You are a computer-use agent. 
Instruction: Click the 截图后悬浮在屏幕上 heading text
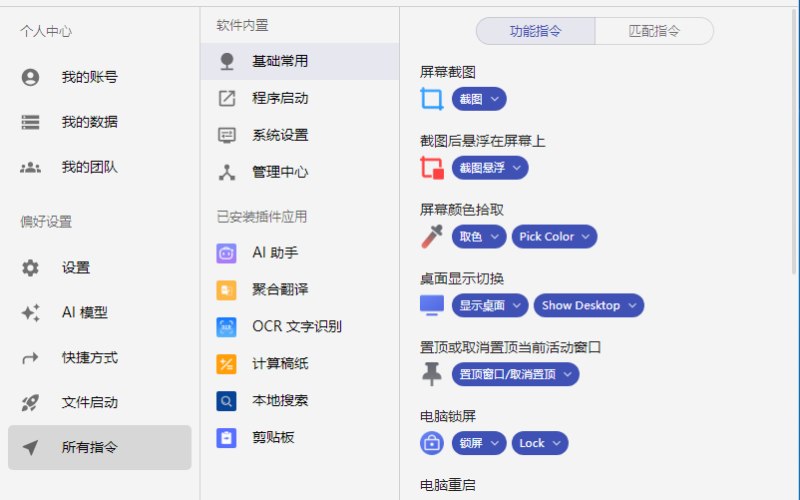point(483,141)
